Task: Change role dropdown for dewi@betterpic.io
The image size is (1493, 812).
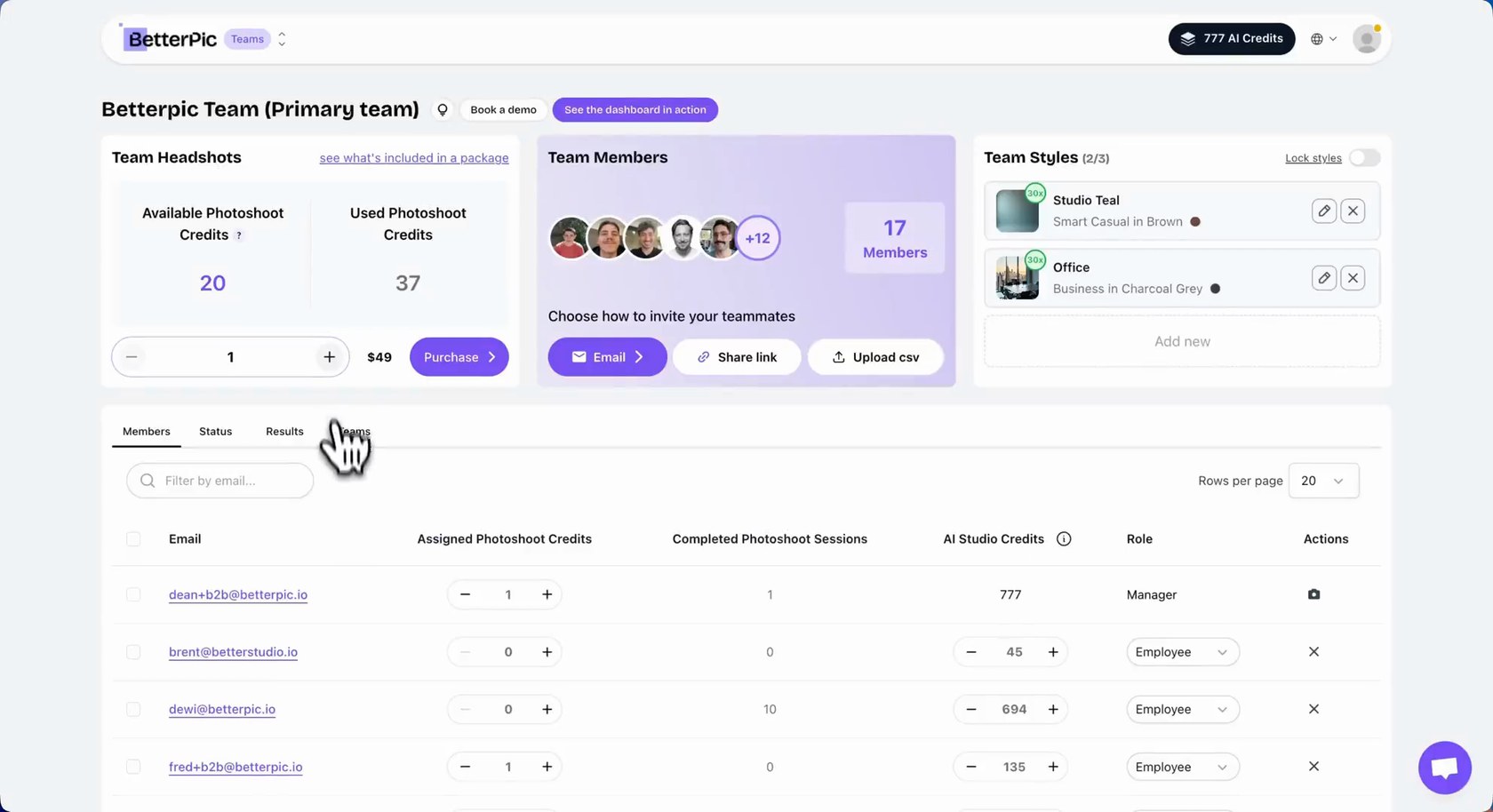Action: (1182, 709)
